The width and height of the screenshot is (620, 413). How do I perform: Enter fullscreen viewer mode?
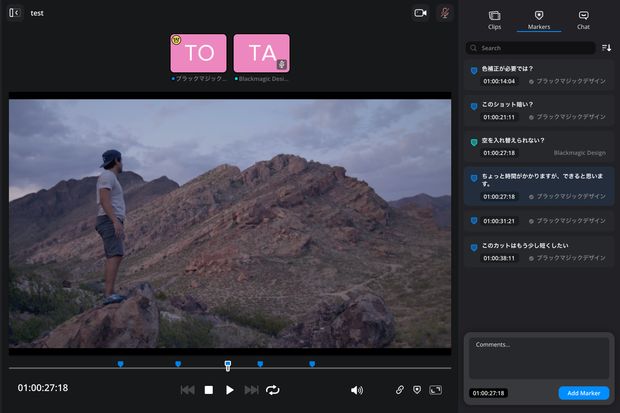tap(435, 390)
